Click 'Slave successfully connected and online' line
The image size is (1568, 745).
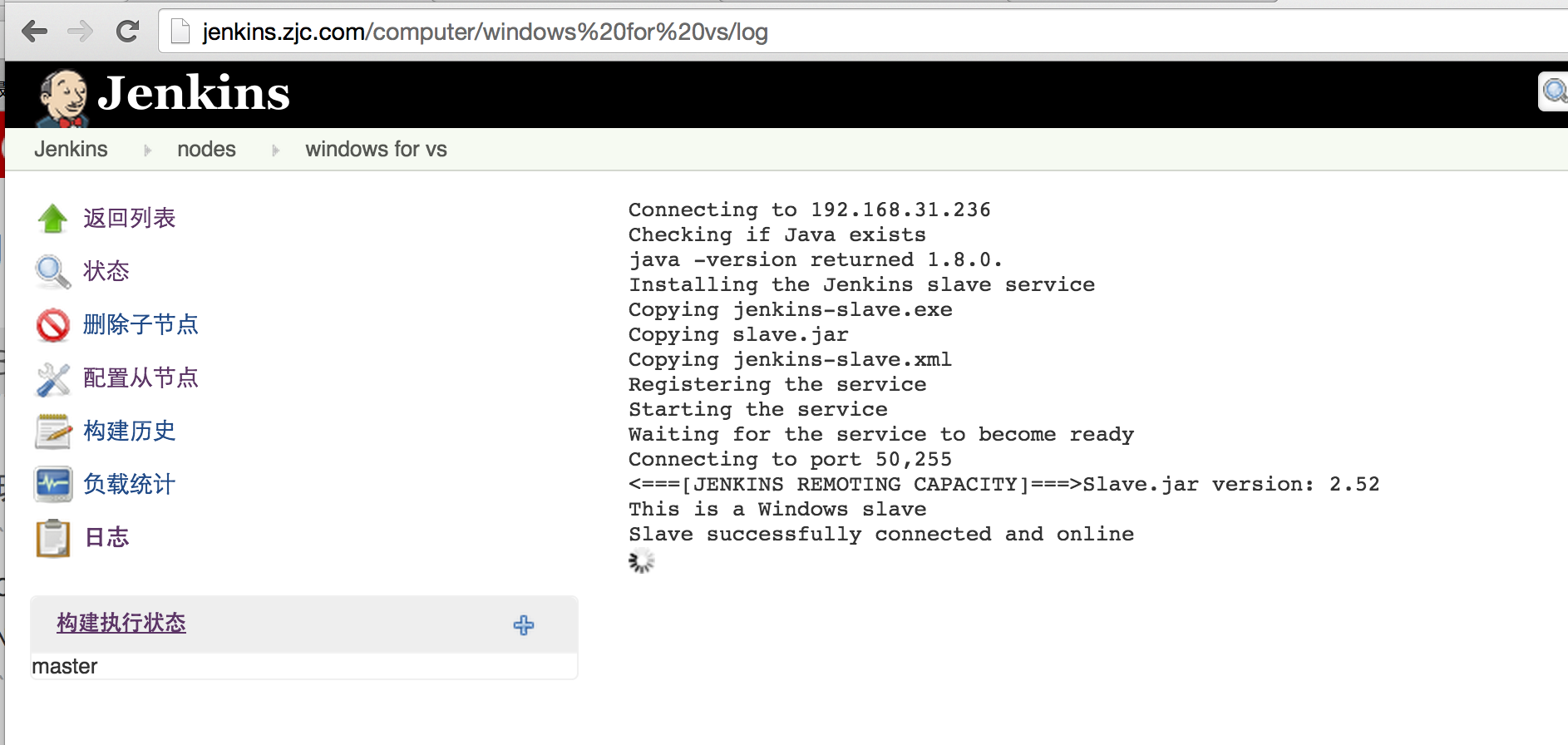click(881, 534)
